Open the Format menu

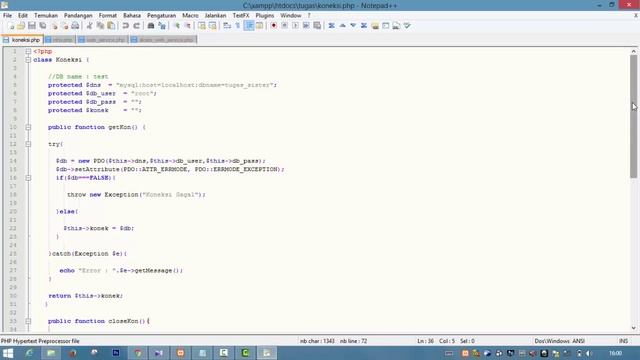pyautogui.click(x=108, y=16)
